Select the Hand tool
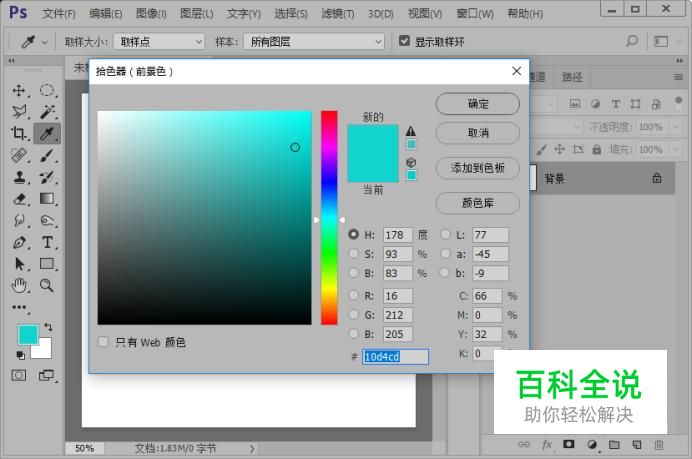692x459 pixels. coord(19,286)
